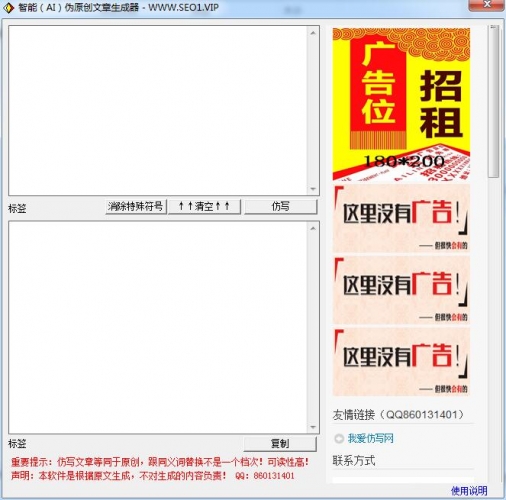Copy output with the 复制 button
The image size is (506, 500).
[x=280, y=444]
